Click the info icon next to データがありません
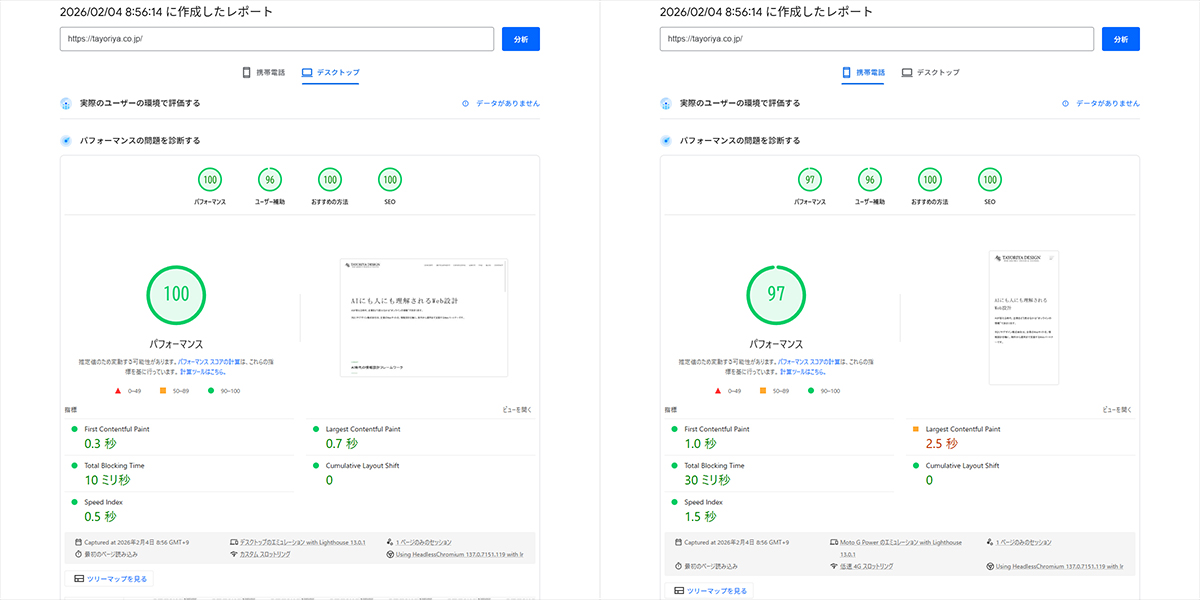 tap(463, 104)
